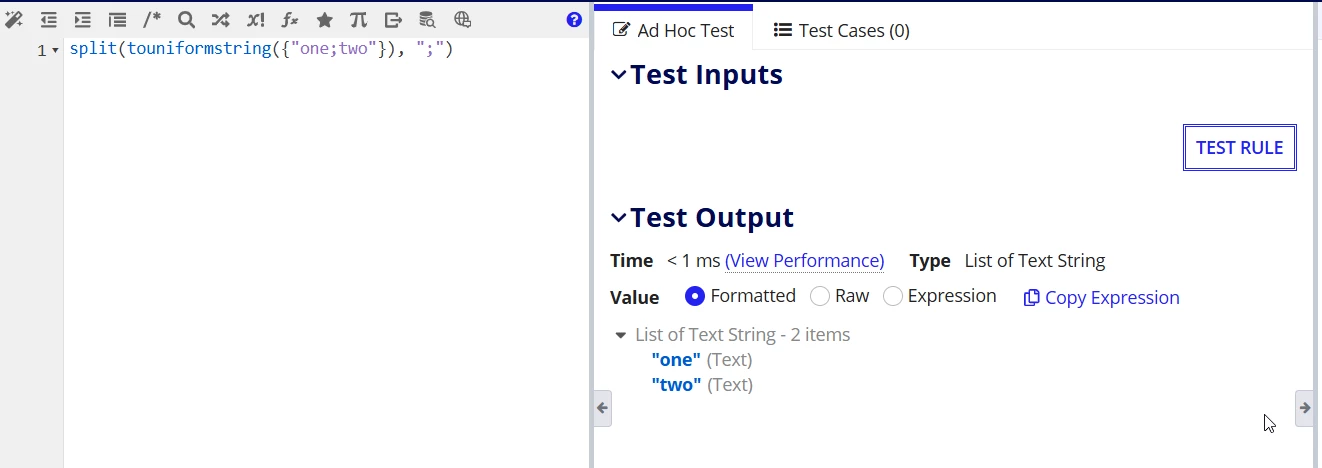This screenshot has width=1322, height=468.
Task: Click the '< 1 ms' time value
Action: (693, 261)
